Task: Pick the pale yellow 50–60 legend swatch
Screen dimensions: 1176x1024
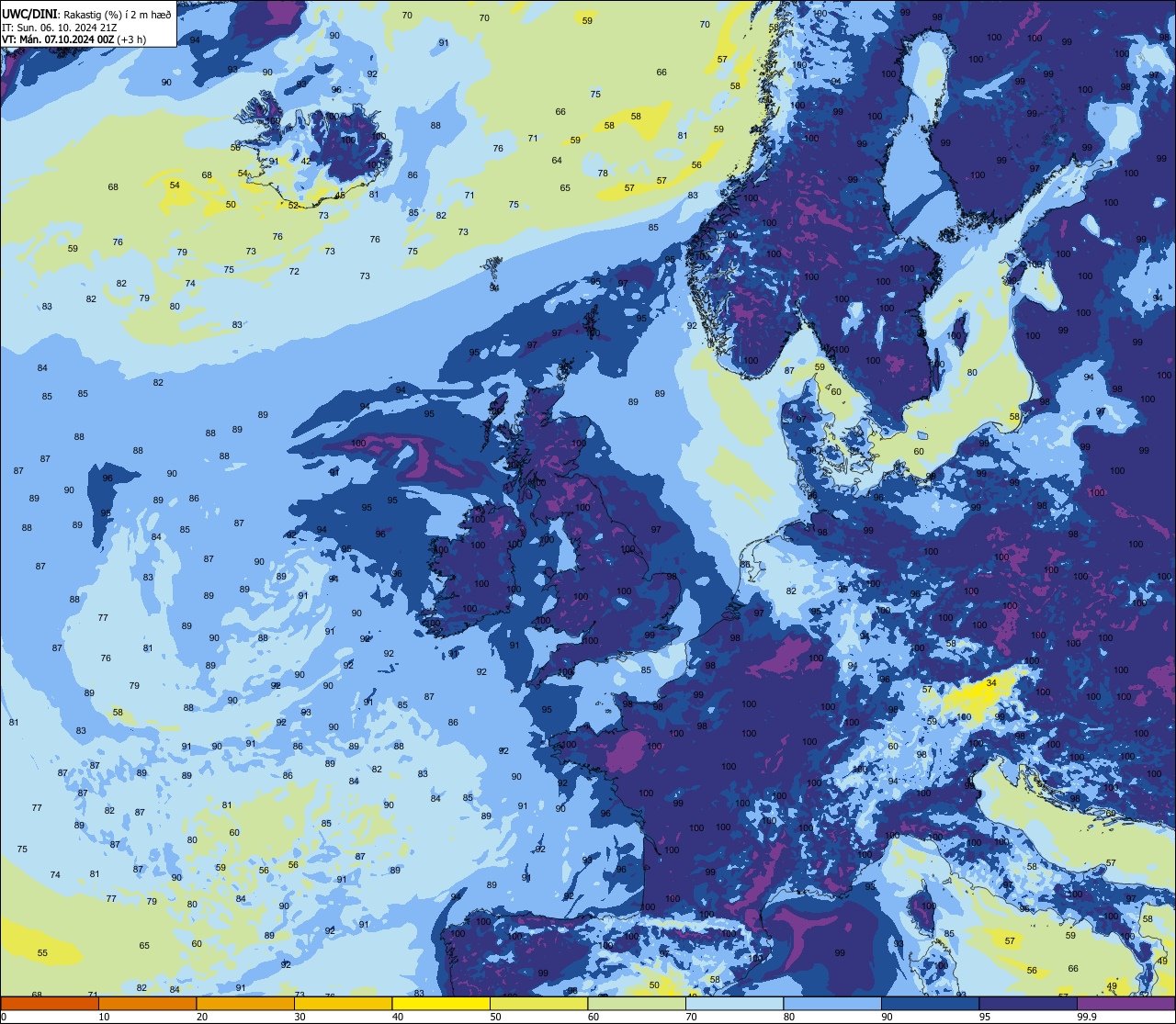Action: pyautogui.click(x=538, y=1003)
